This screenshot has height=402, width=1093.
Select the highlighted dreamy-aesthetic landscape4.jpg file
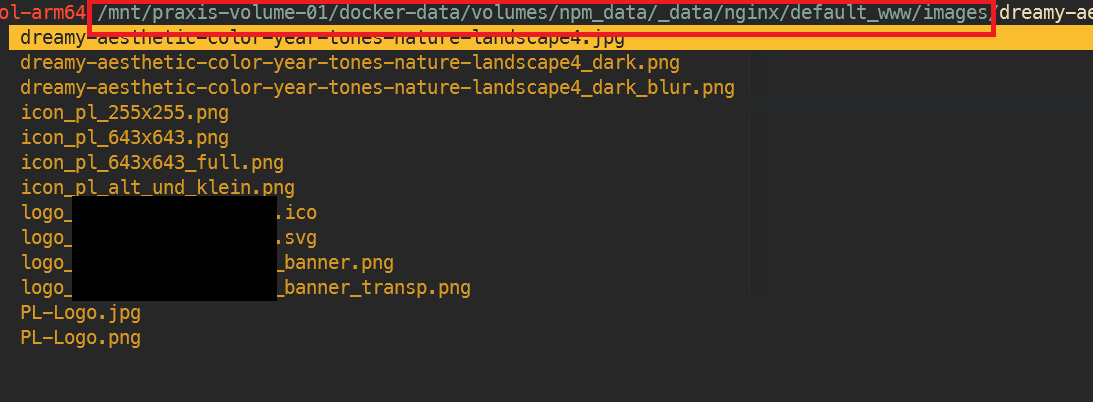pyautogui.click(x=323, y=38)
